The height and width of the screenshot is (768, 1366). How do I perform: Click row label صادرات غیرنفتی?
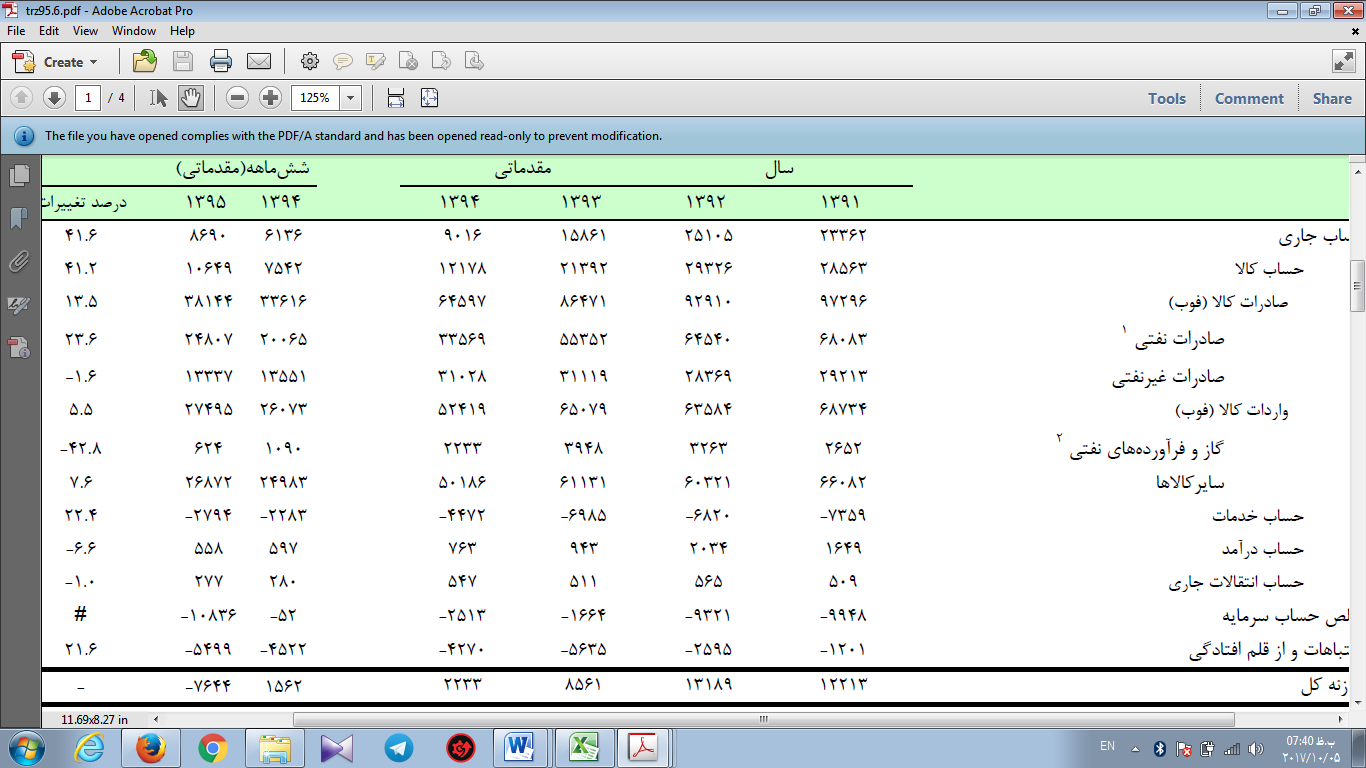pyautogui.click(x=1168, y=377)
